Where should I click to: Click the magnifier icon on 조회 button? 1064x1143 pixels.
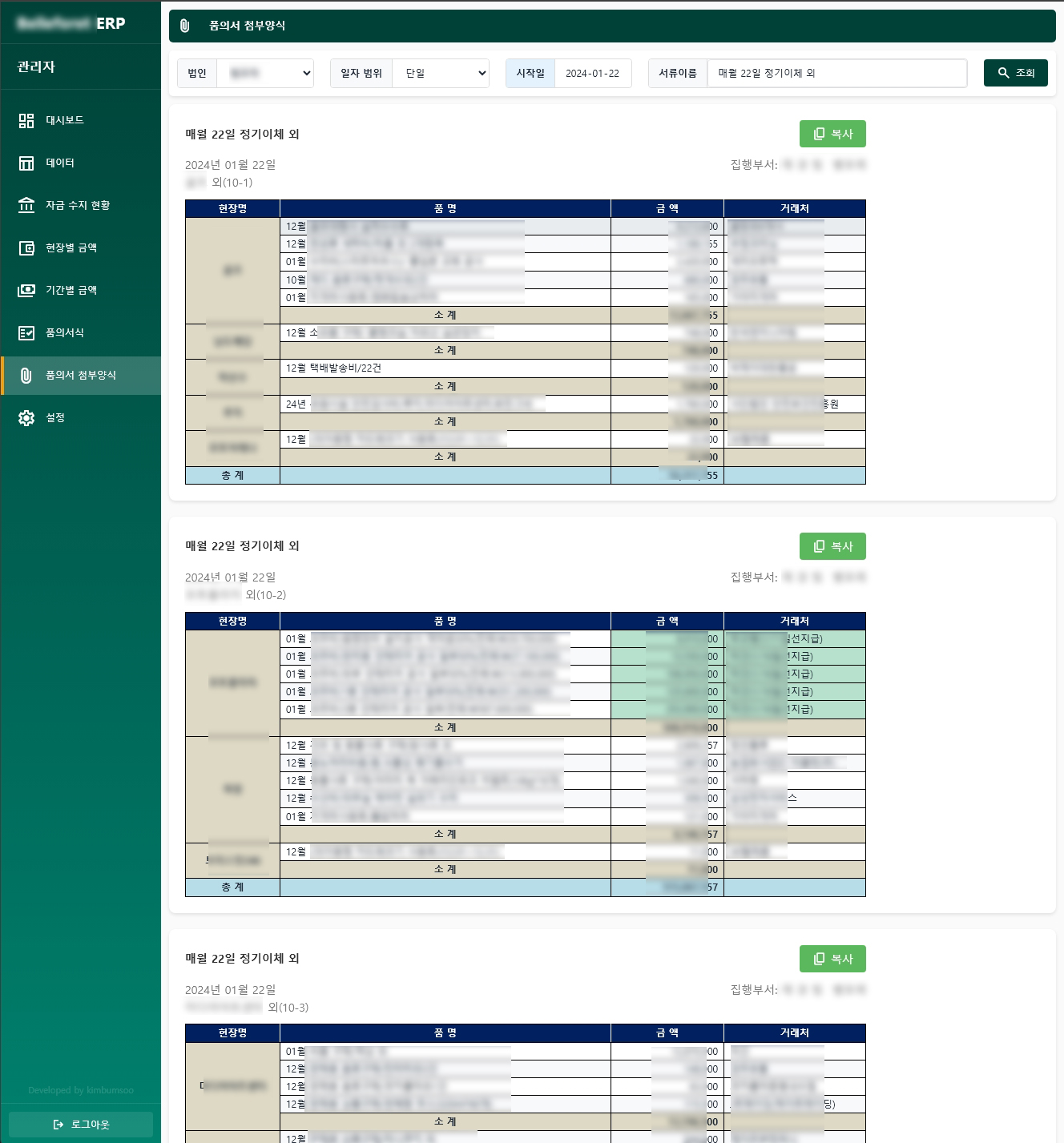1003,73
